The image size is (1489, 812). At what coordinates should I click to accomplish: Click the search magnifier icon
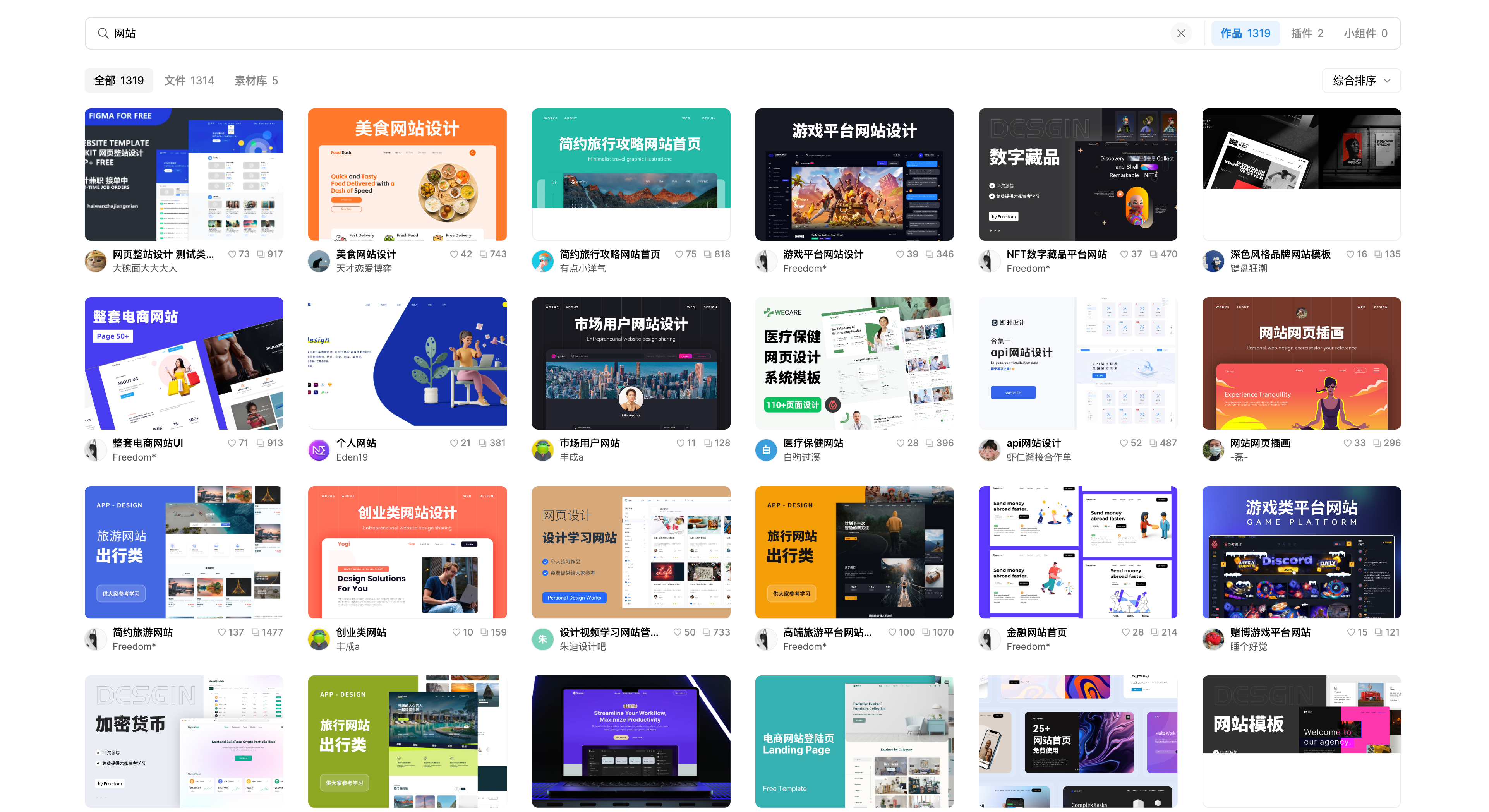[103, 34]
